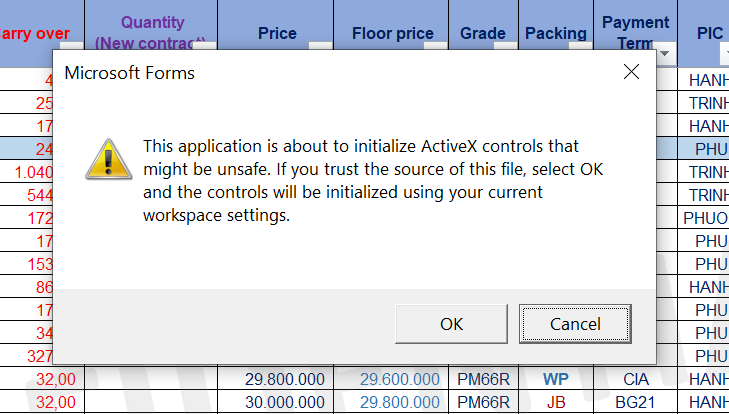The height and width of the screenshot is (414, 729).
Task: Open the Quantity (New contract) filter dropdown
Action: click(x=205, y=46)
